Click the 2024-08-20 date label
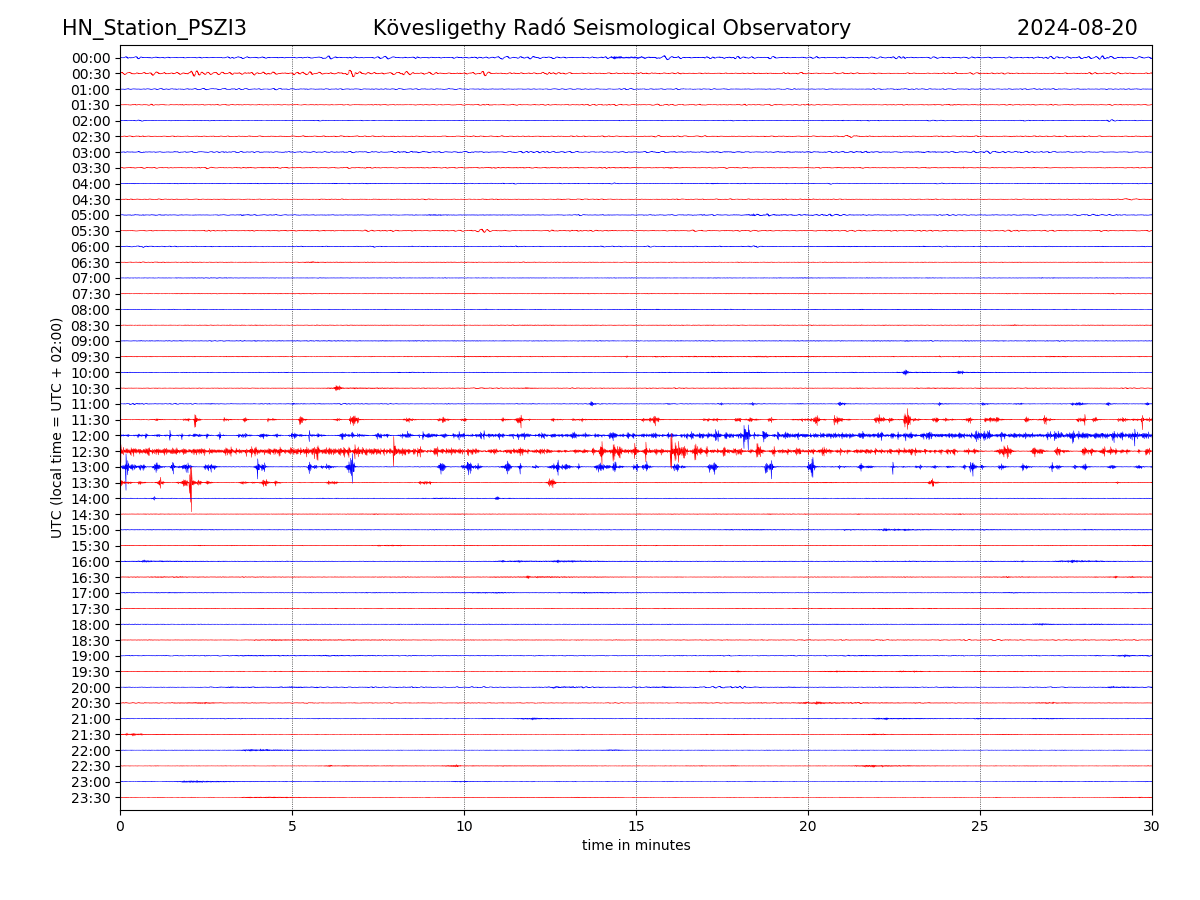Screen dimensions: 1200x900 1076,28
